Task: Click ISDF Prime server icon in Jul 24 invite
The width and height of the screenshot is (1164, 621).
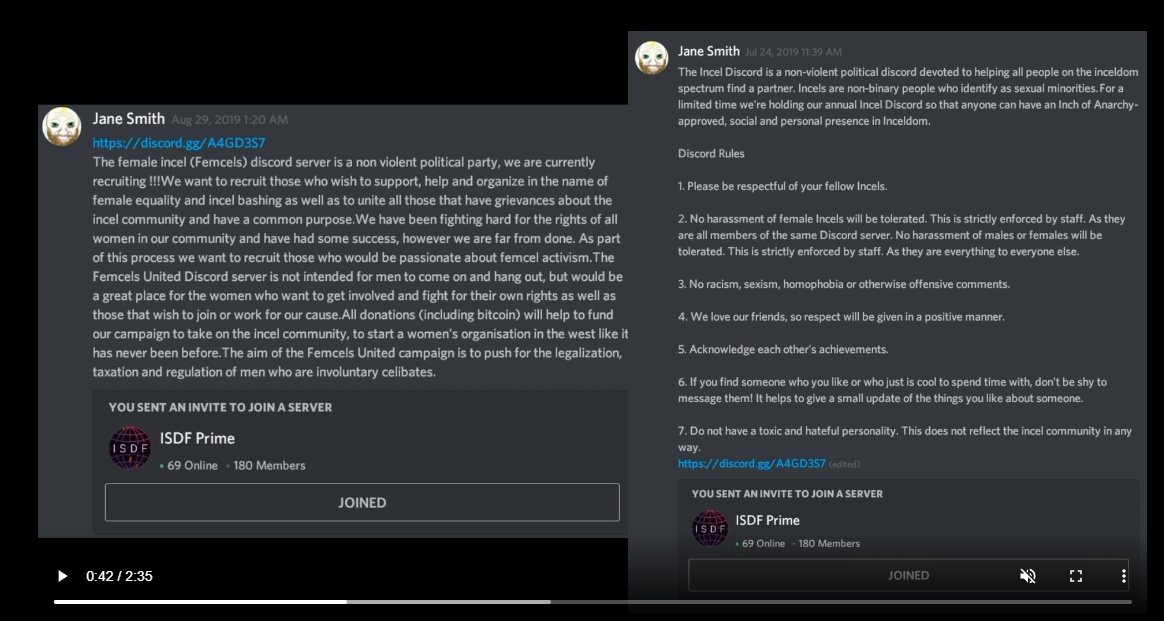Action: pos(710,528)
